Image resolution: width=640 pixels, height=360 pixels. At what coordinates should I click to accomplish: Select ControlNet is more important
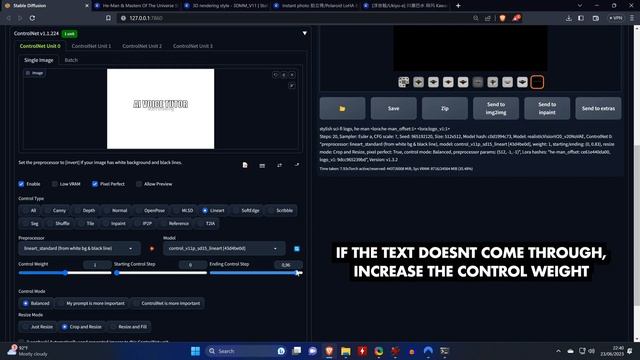[x=167, y=303]
